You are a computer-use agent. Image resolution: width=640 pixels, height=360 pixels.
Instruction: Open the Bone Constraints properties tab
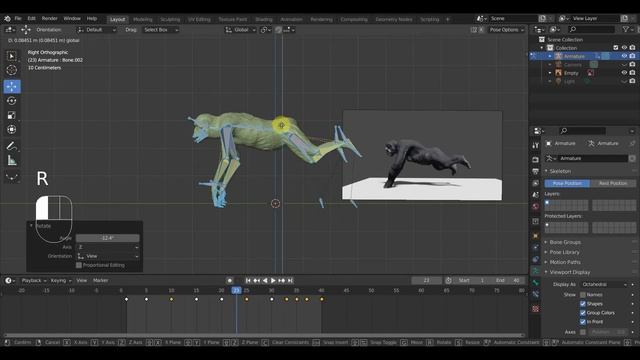coord(536,294)
